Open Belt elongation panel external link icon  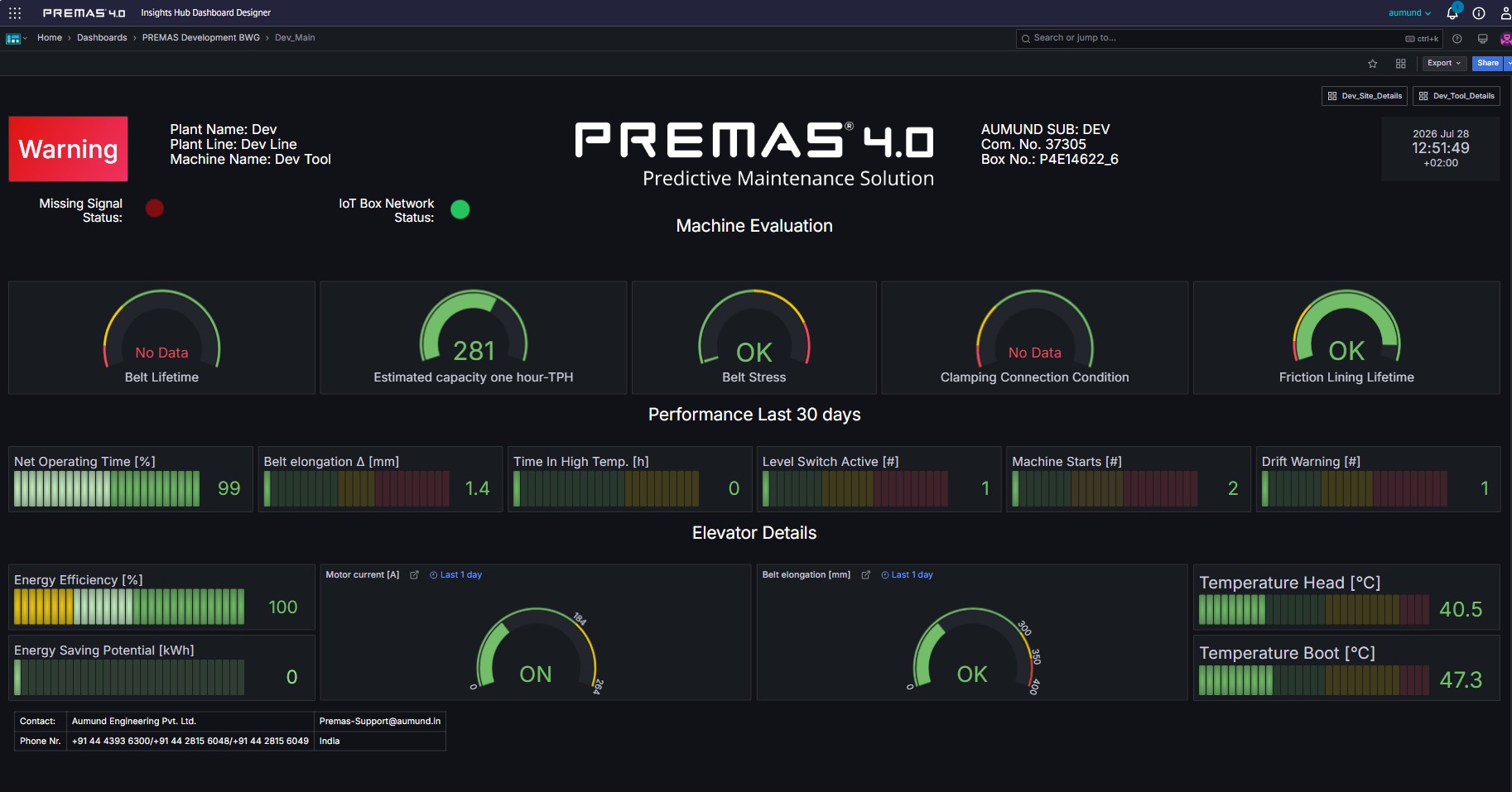coord(865,574)
